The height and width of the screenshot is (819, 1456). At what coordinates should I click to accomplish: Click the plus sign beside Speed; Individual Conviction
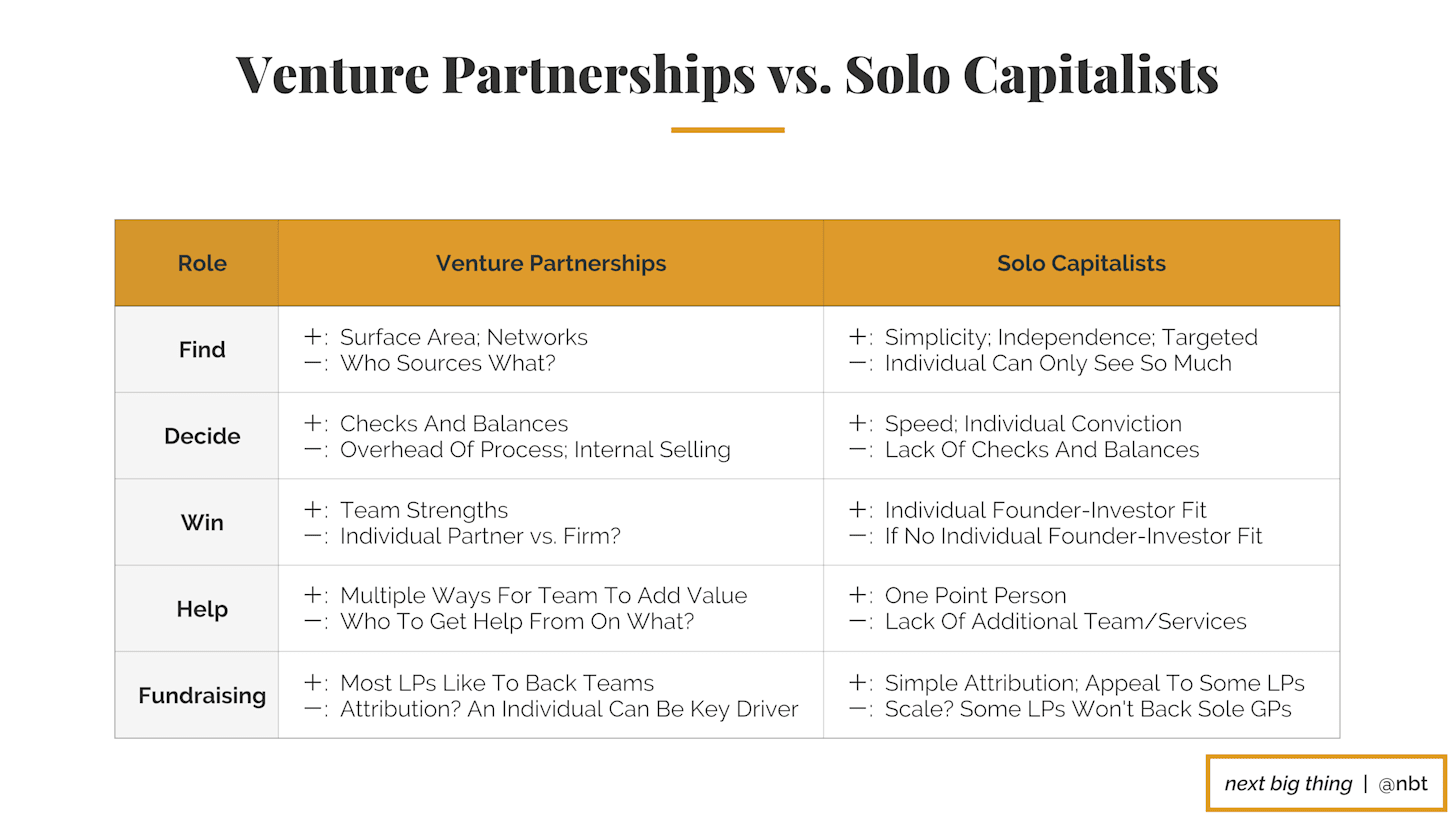pyautogui.click(x=859, y=424)
